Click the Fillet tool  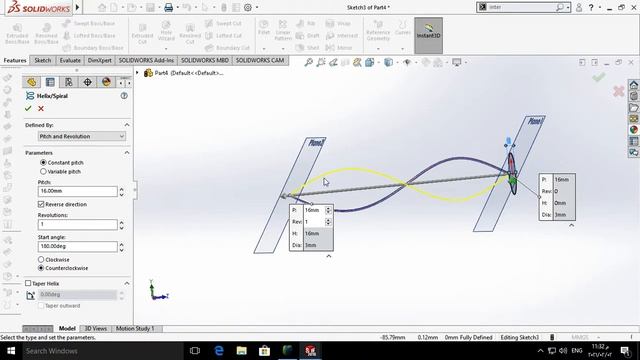tap(264, 28)
